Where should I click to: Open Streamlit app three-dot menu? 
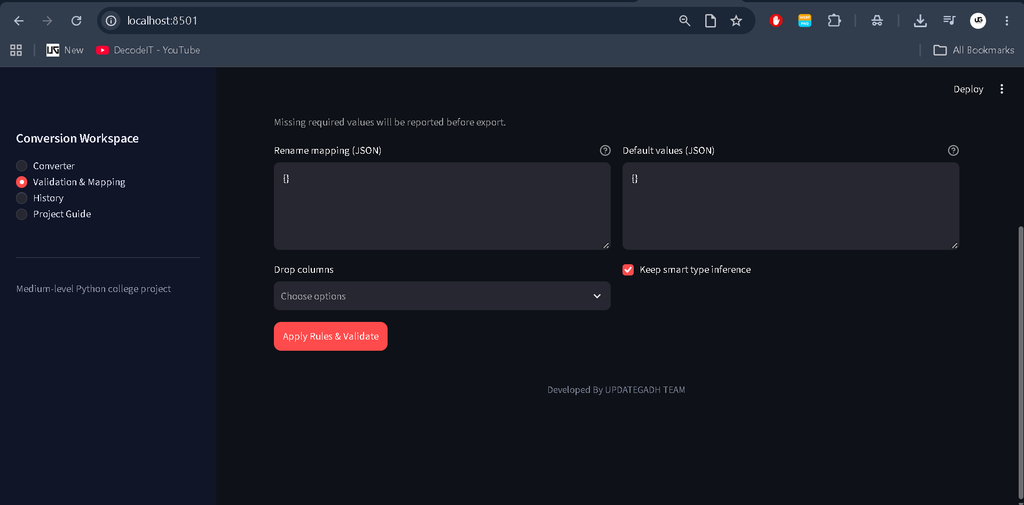pos(1002,90)
